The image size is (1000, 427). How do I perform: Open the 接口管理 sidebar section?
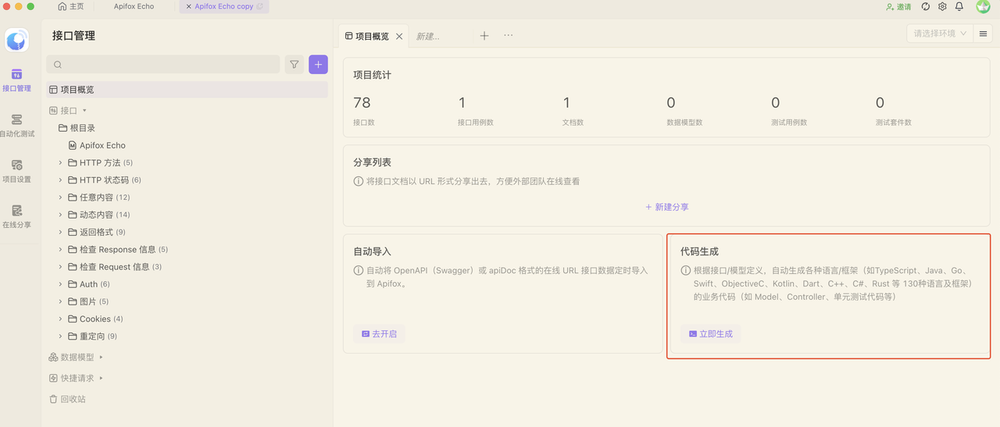(x=17, y=81)
